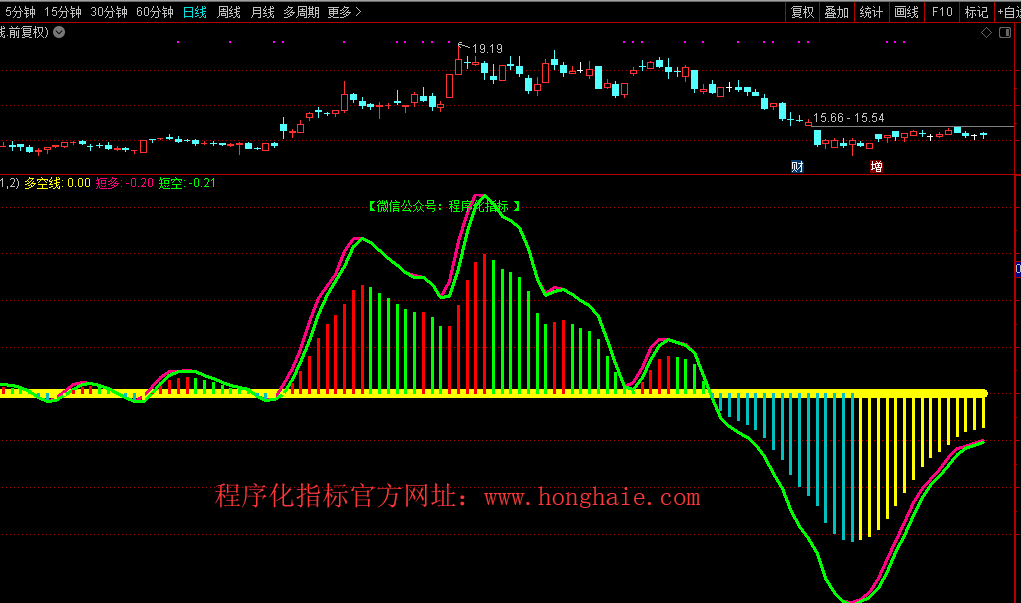
Task: Open the 叠加 overlay tool
Action: click(x=837, y=12)
